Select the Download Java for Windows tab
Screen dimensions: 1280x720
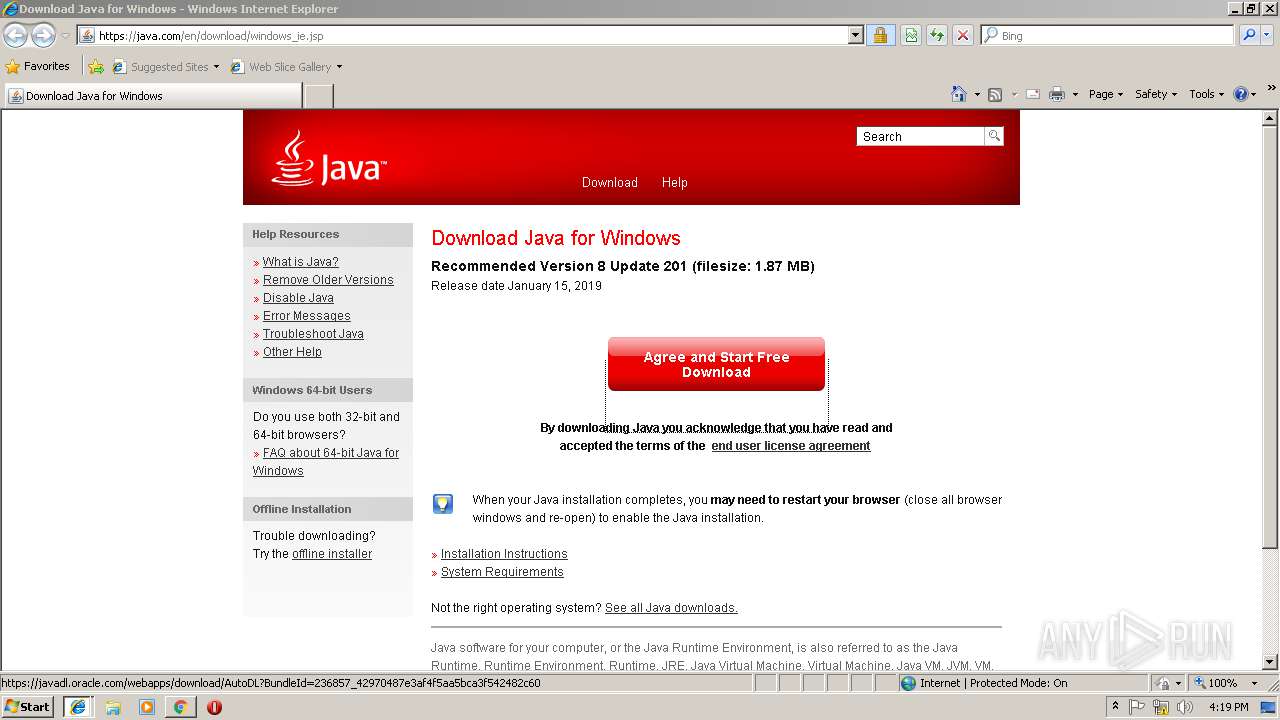[x=152, y=96]
